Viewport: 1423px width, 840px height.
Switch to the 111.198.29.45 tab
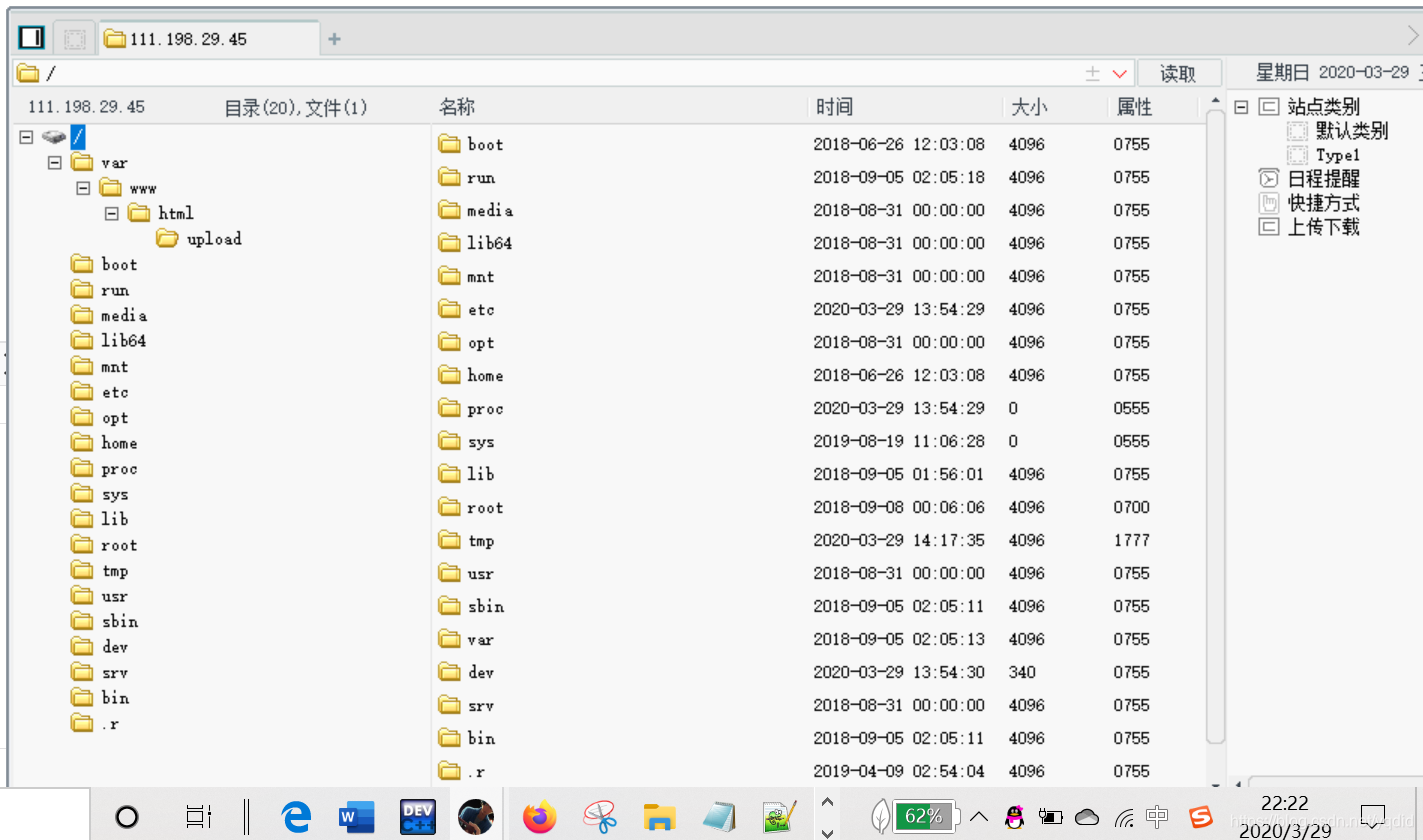208,39
